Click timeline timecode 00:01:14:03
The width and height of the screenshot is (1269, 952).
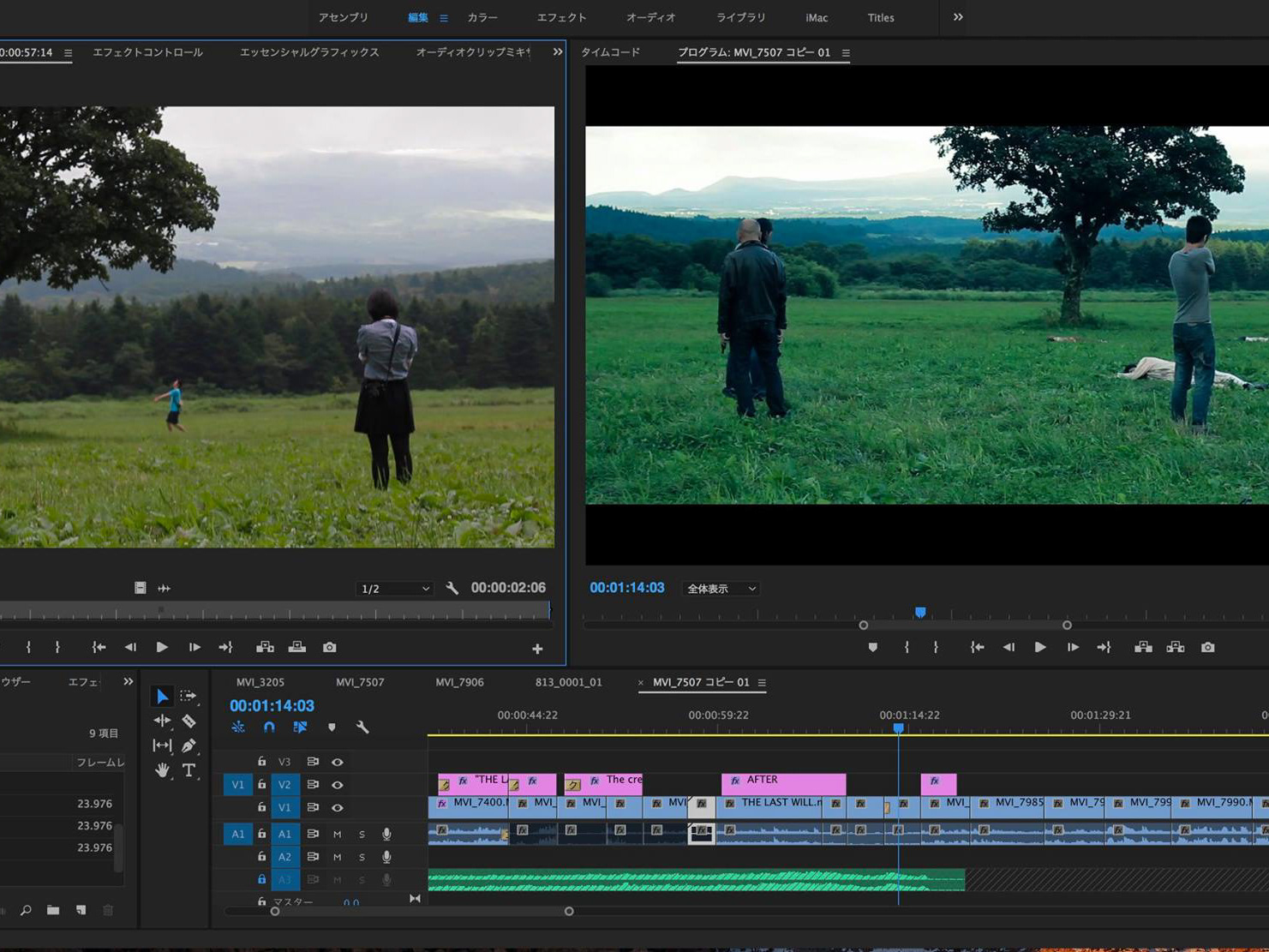coord(272,705)
